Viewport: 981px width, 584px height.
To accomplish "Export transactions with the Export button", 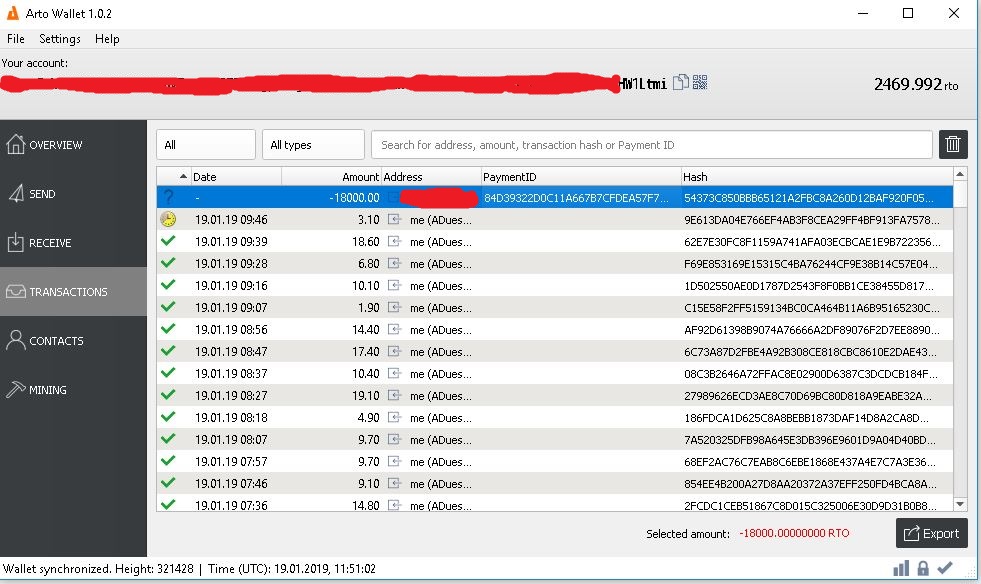I will [932, 533].
